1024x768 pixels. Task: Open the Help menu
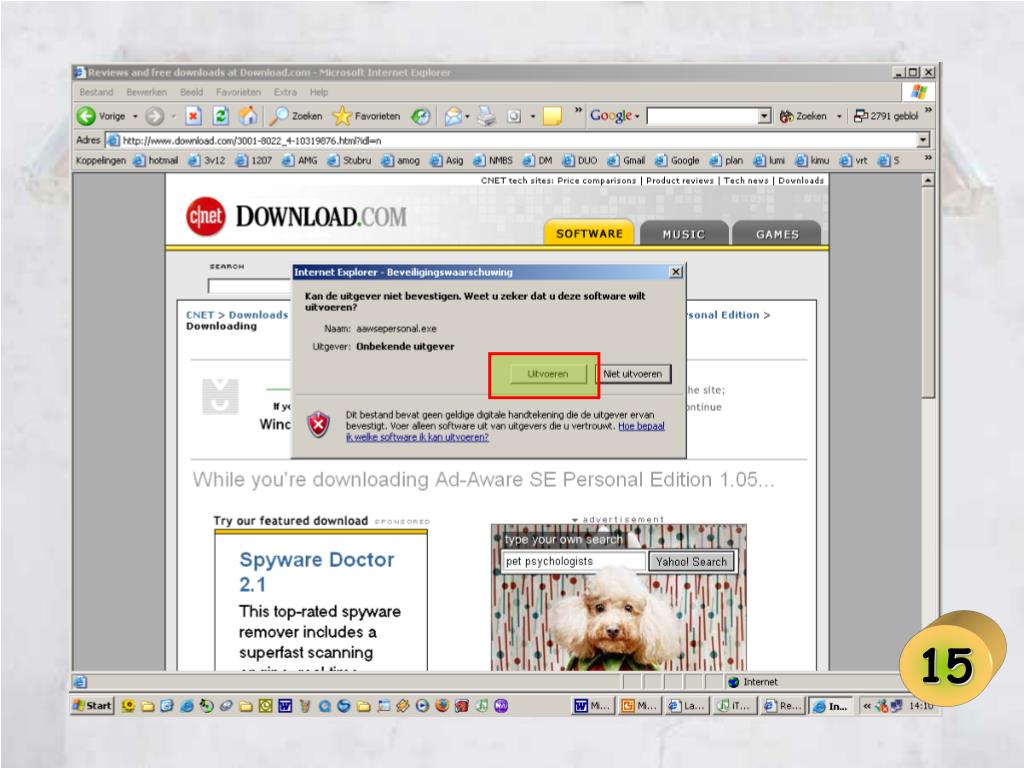point(319,92)
